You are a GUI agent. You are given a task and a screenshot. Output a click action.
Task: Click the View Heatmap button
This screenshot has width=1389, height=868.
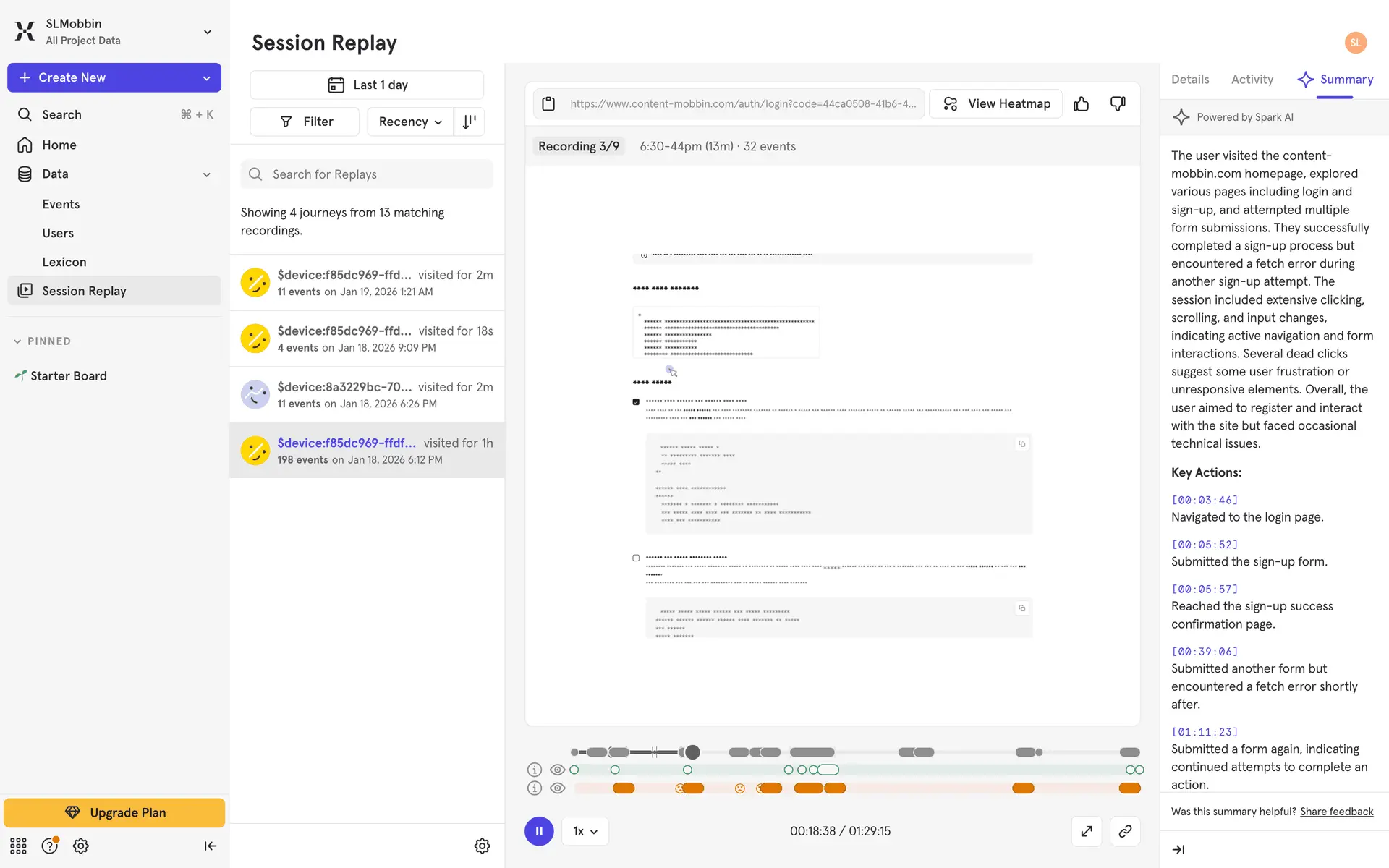point(996,104)
